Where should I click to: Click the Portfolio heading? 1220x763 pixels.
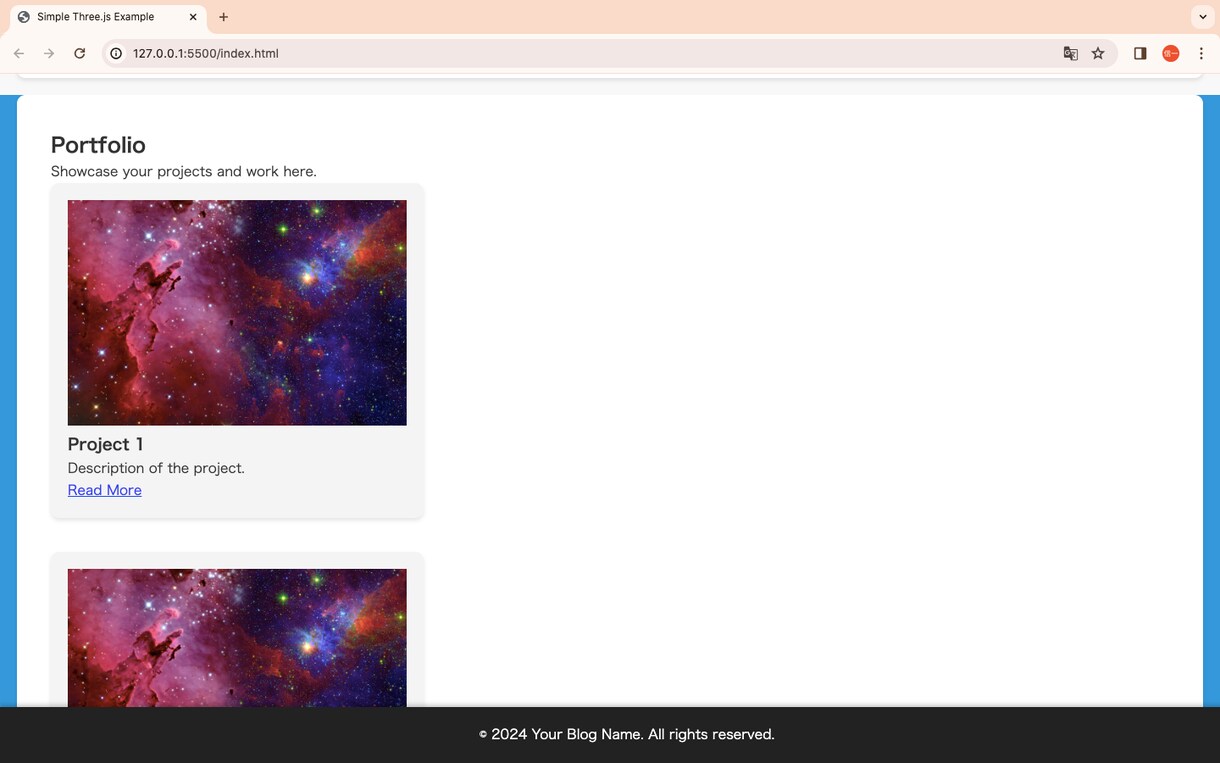tap(98, 145)
